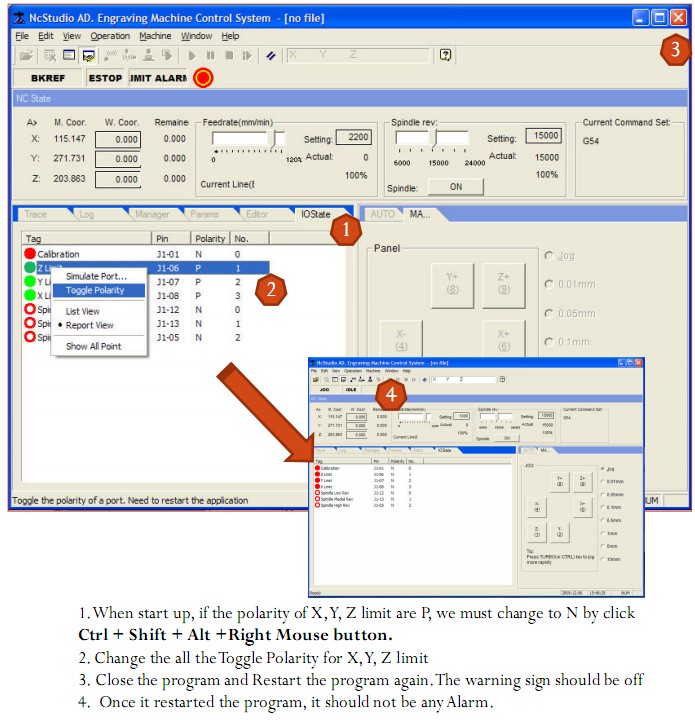The width and height of the screenshot is (695, 720).
Task: Click the green status dot on J1-08 row
Action: [x=30, y=295]
